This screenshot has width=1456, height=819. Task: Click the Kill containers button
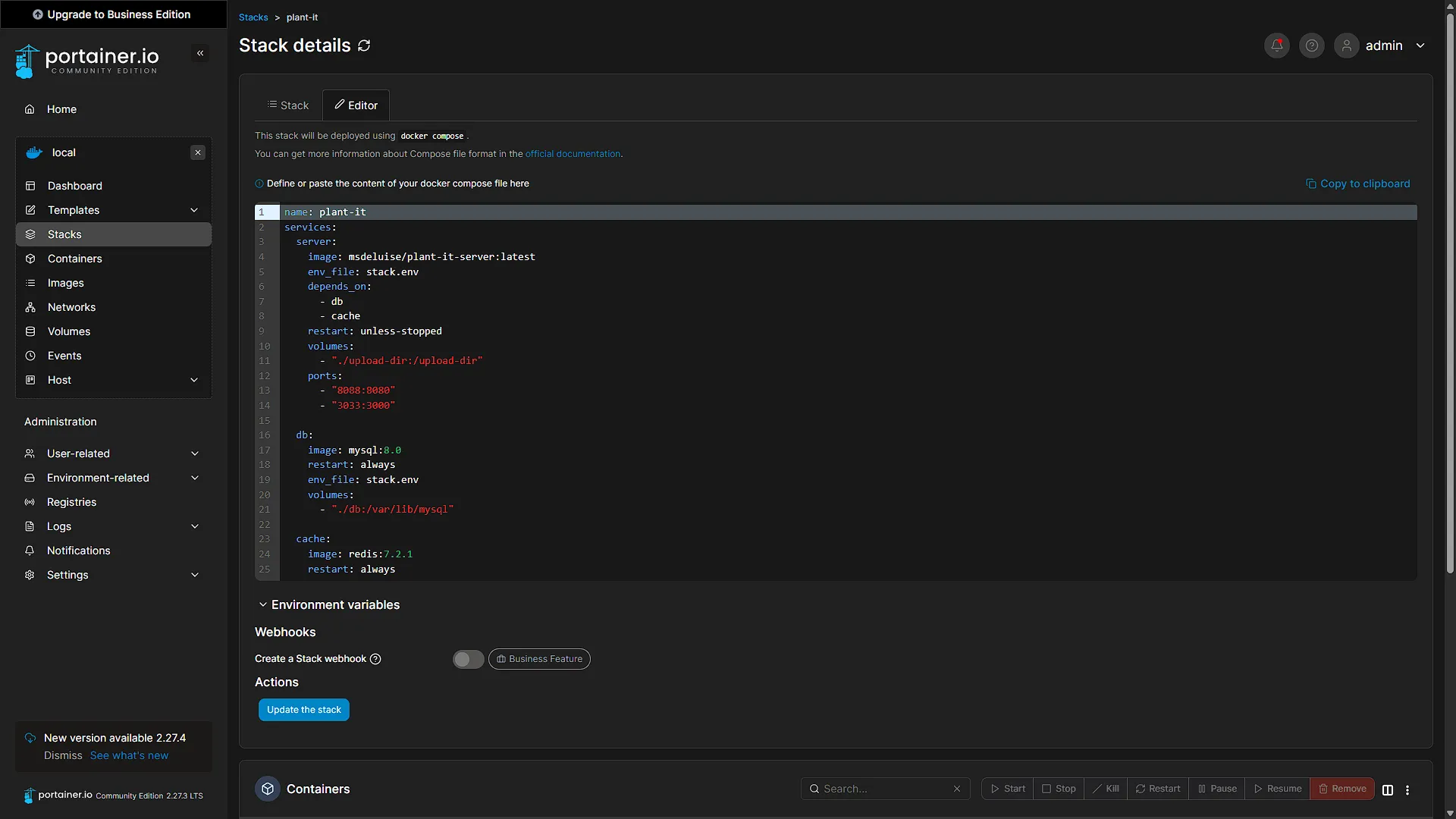[x=1106, y=789]
